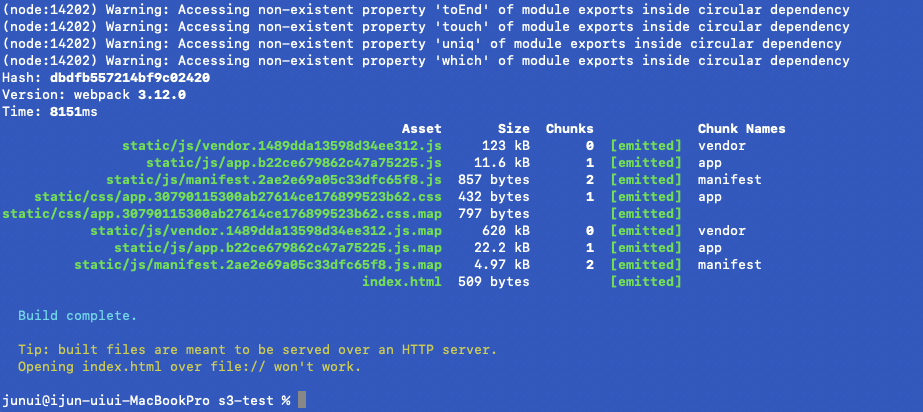Click the 'toEnd' circular dependency warning line
Viewport: 923px width, 412px height.
426,10
